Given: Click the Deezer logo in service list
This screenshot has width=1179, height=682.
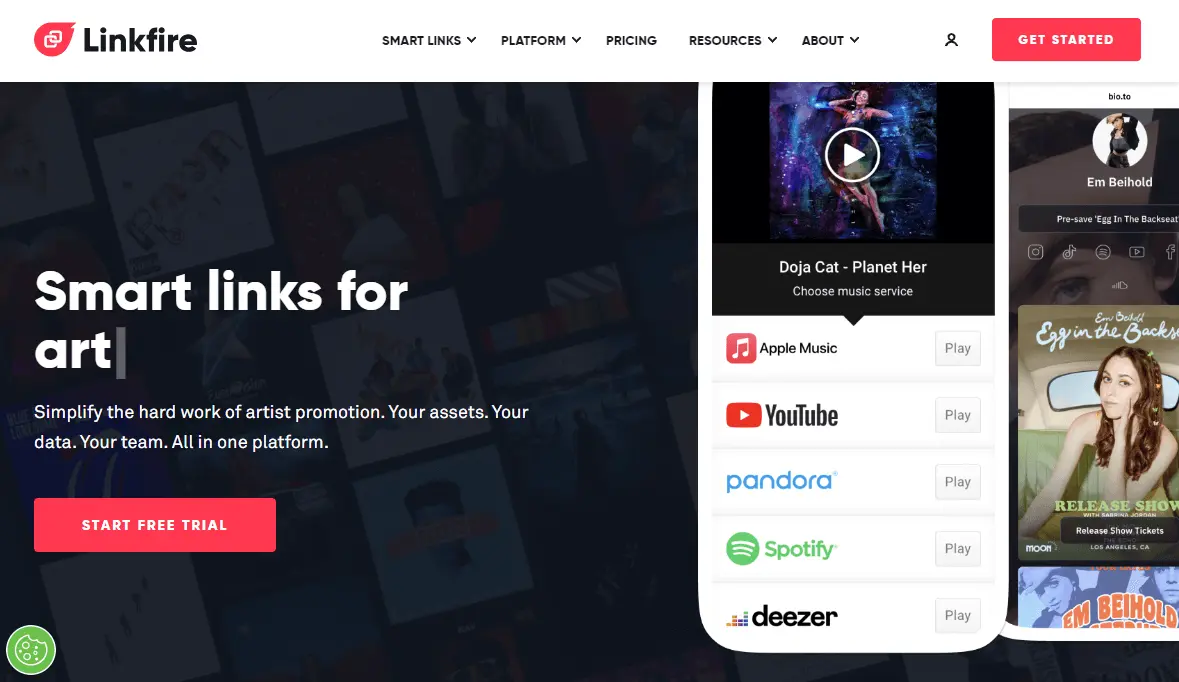Looking at the screenshot, I should [x=782, y=617].
